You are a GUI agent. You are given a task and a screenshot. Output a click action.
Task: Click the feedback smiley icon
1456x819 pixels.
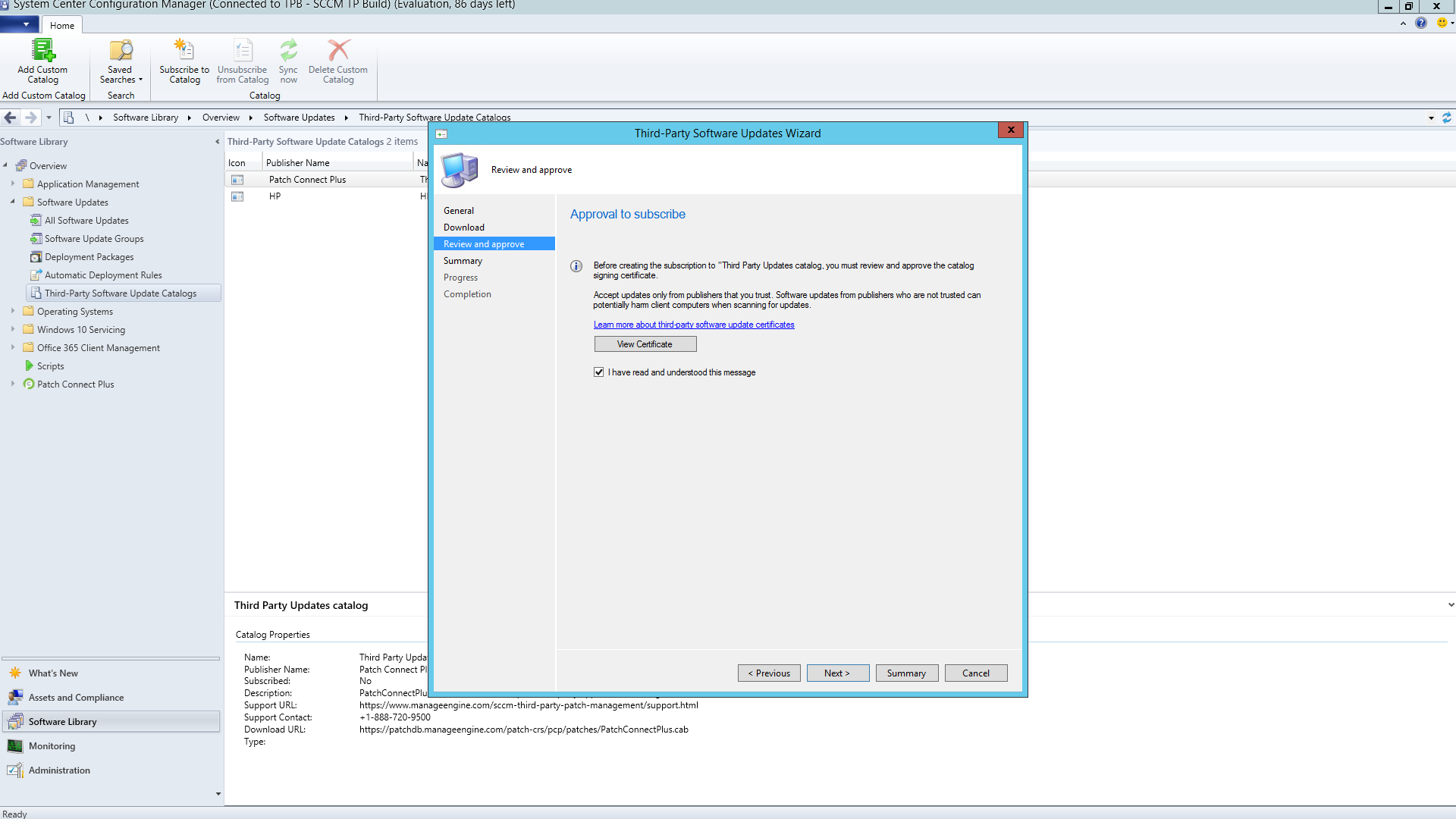click(x=1442, y=23)
